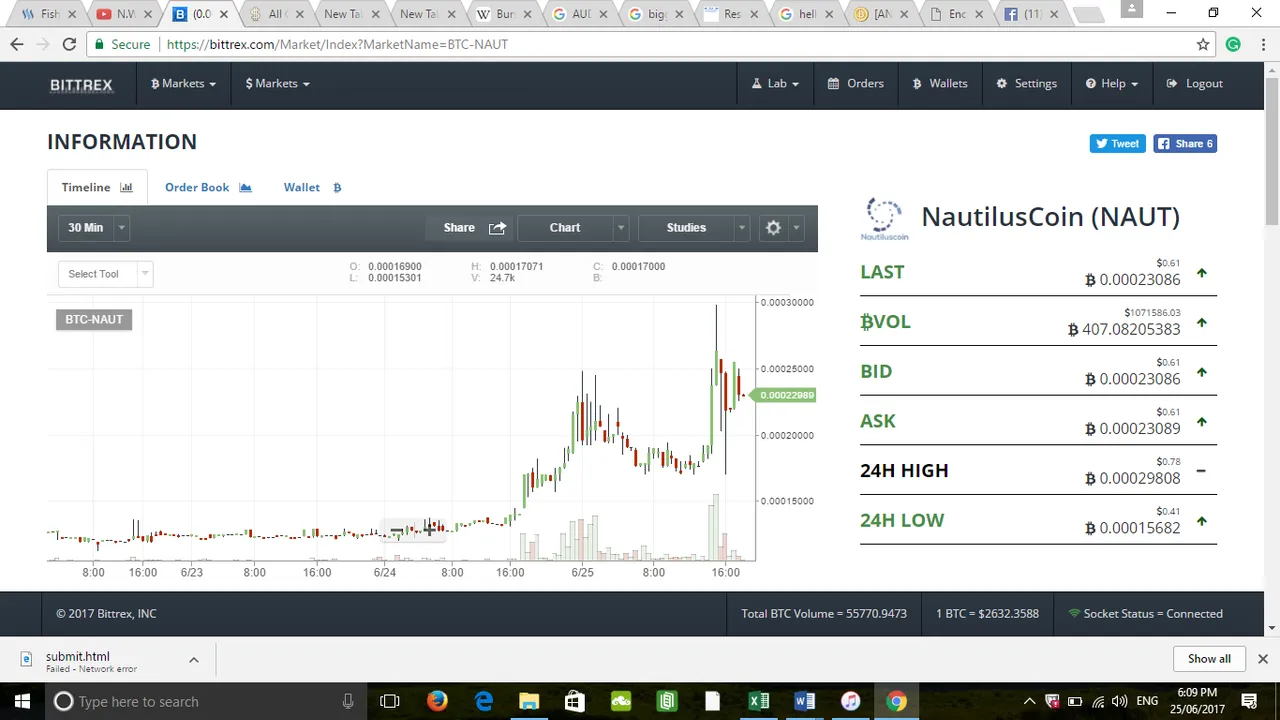Click the LAST price up arrow
Image resolution: width=1280 pixels, height=720 pixels.
point(1201,273)
